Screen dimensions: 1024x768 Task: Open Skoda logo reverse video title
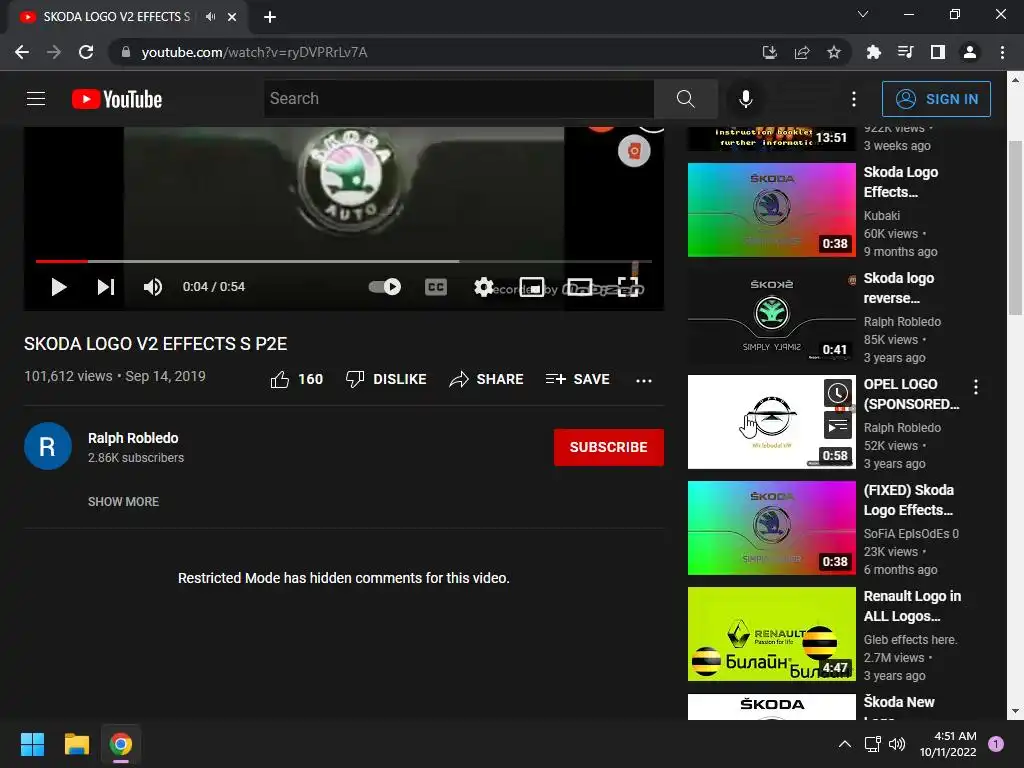[899, 288]
